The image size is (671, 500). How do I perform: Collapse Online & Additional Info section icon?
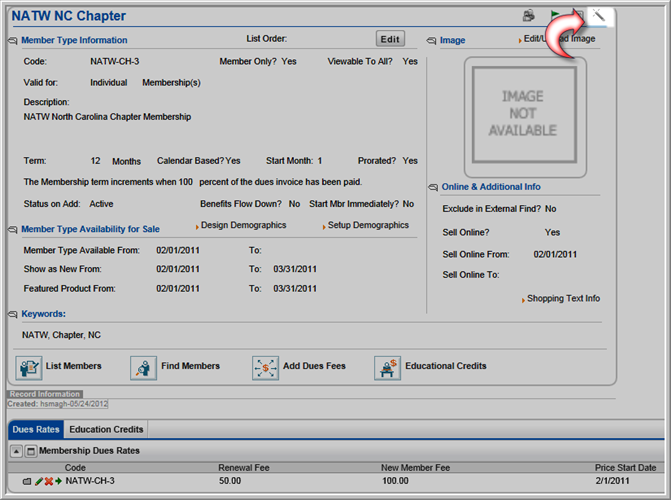[433, 187]
